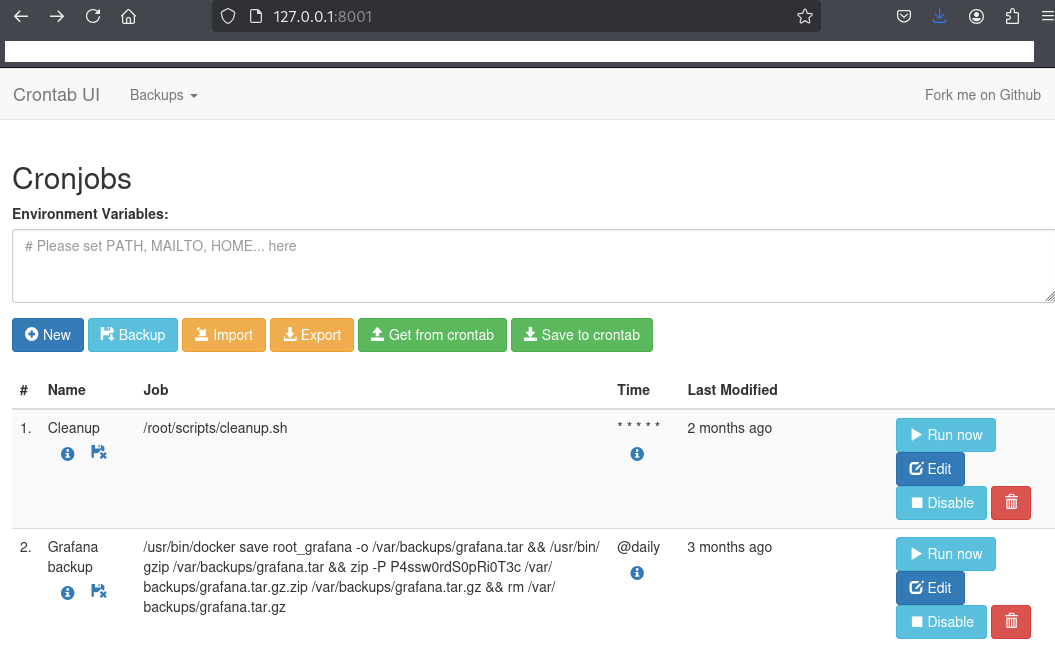Image resolution: width=1055 pixels, height=655 pixels.
Task: Disable the Grafana backup cronjob
Action: 941,622
